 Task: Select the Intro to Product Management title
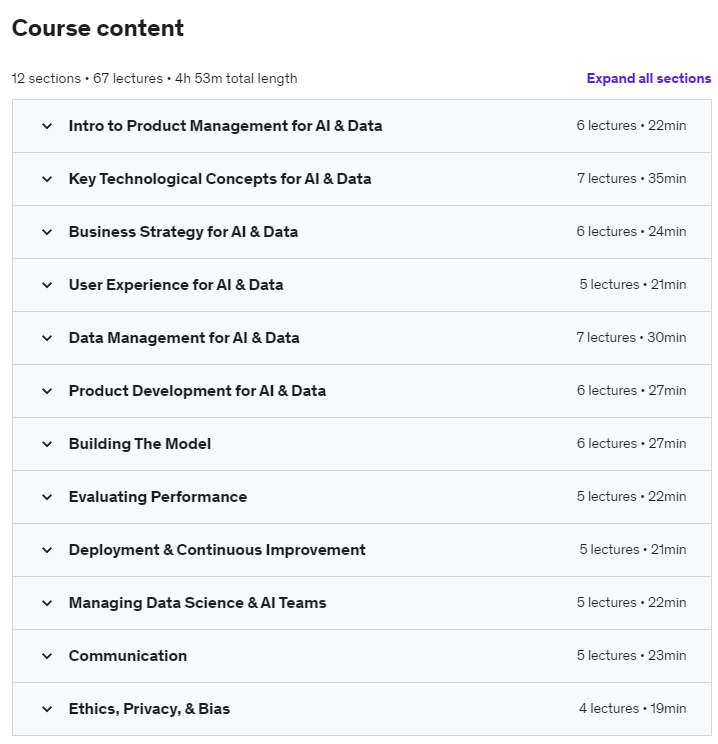click(225, 126)
